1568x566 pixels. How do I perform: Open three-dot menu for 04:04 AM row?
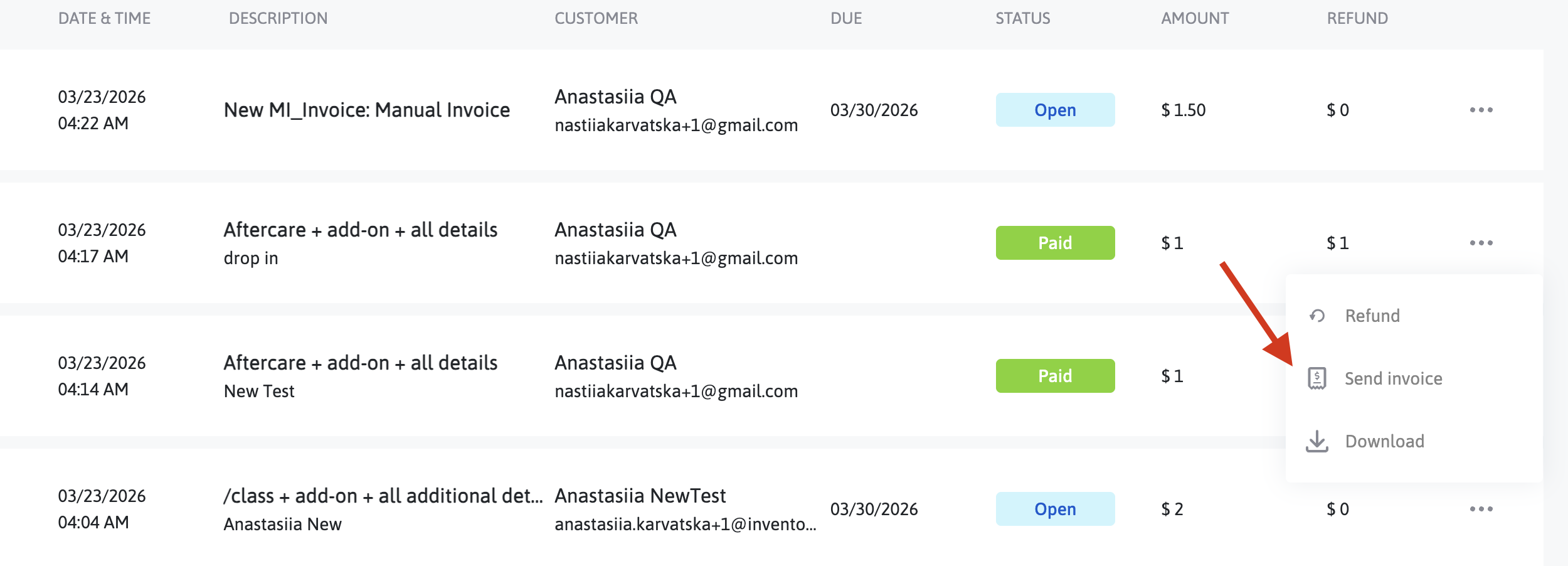[1481, 509]
